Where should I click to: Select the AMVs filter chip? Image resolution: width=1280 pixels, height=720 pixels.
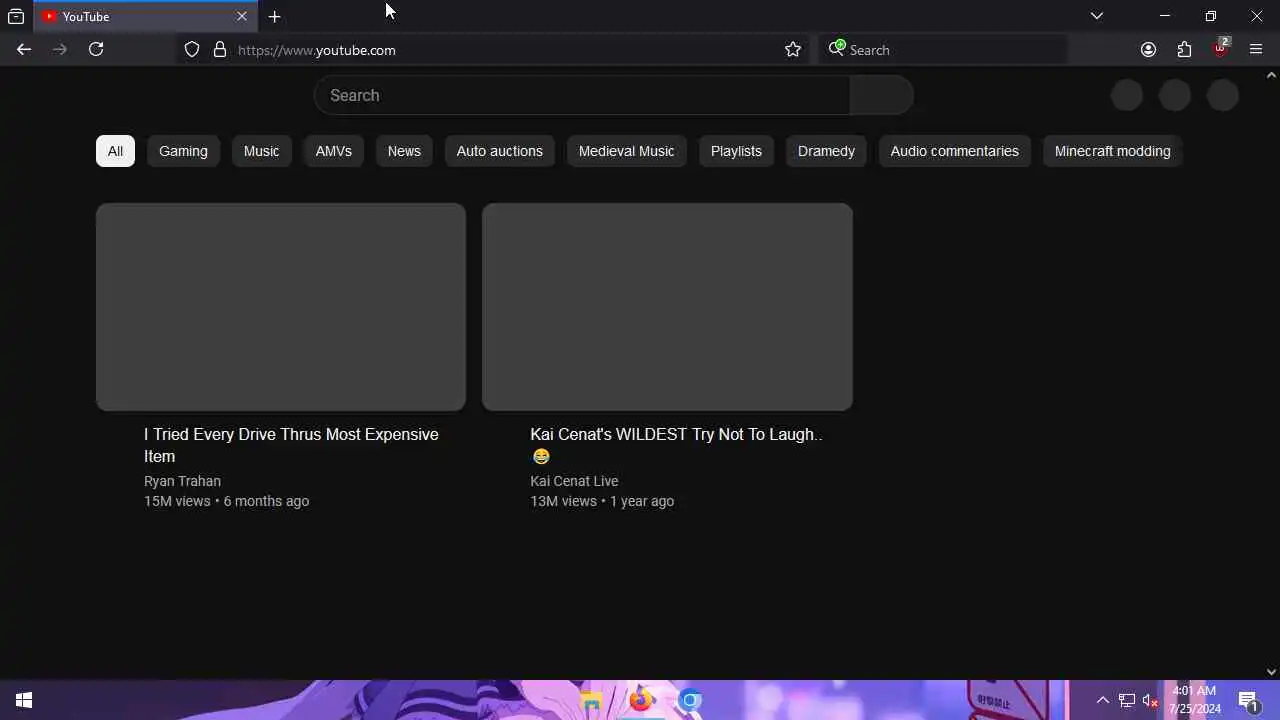333,151
